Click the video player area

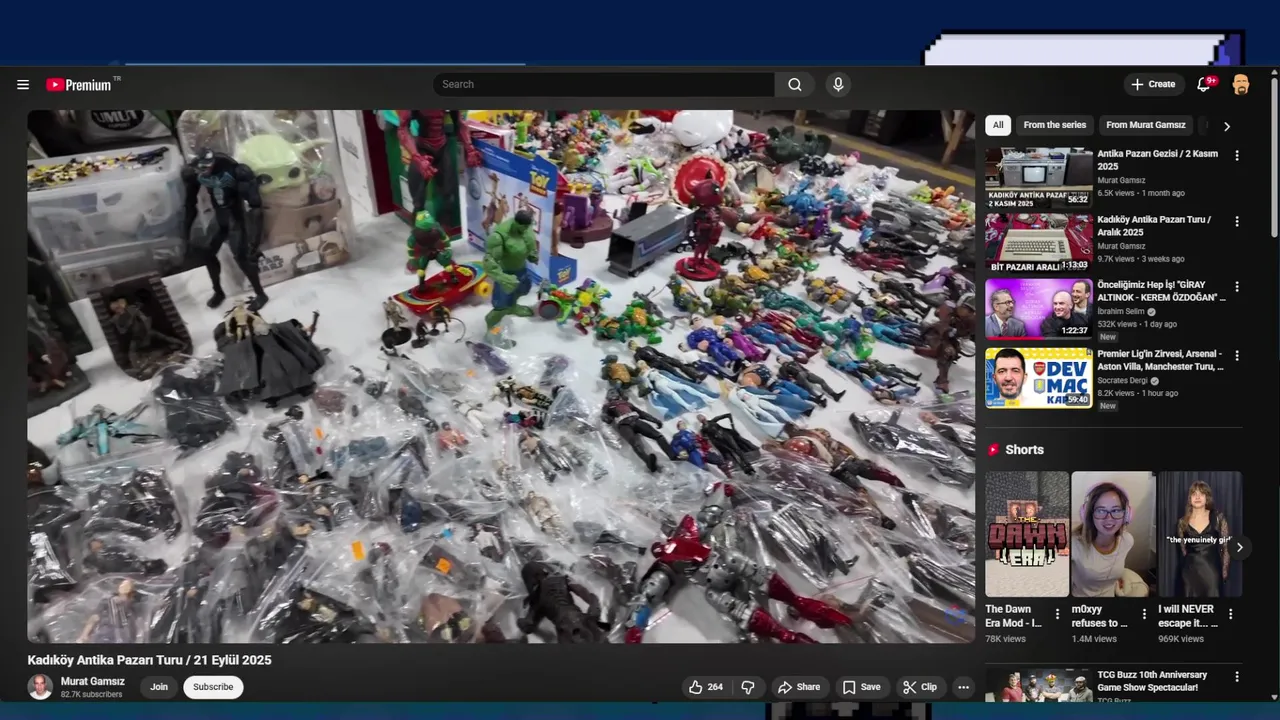[x=501, y=376]
